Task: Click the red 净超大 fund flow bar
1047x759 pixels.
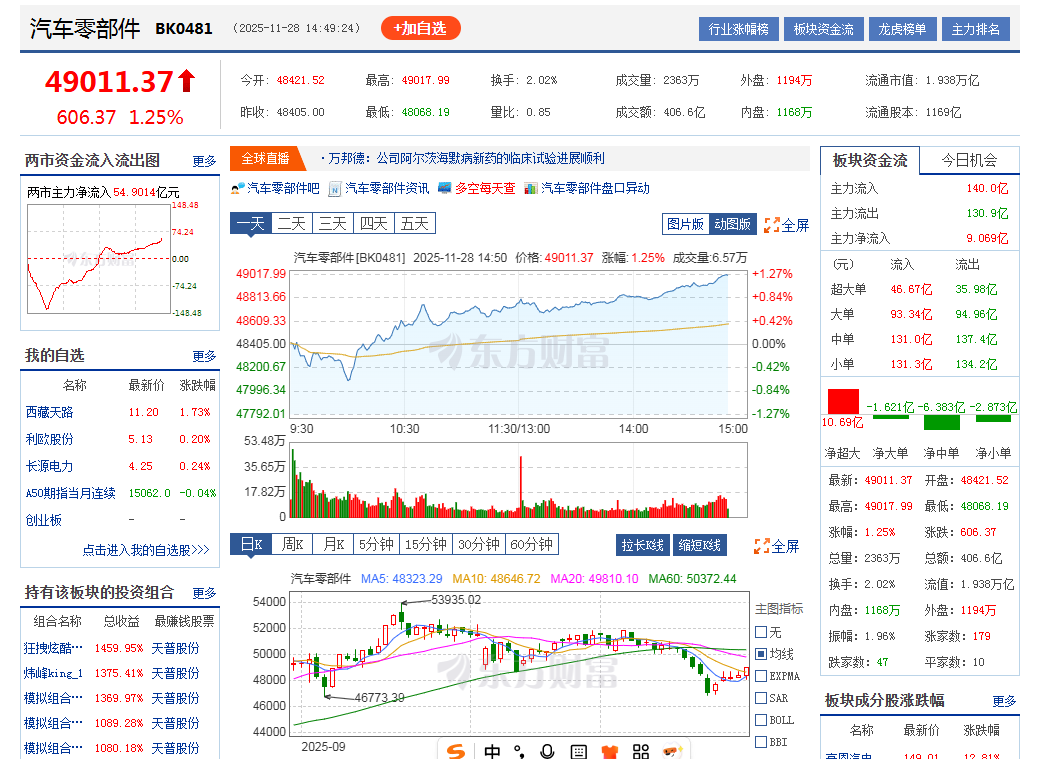Action: coord(843,402)
